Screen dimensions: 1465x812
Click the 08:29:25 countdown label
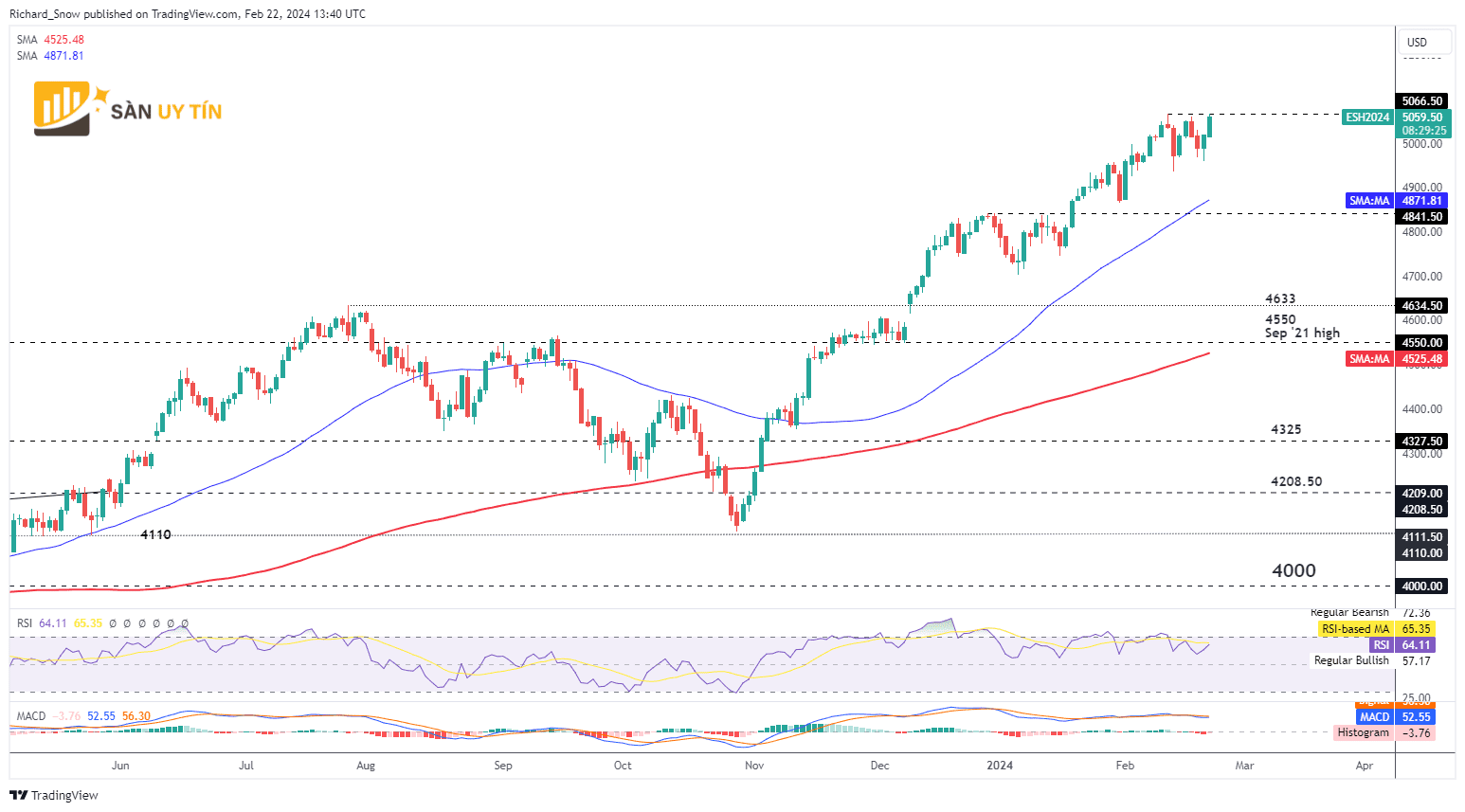click(x=1424, y=131)
